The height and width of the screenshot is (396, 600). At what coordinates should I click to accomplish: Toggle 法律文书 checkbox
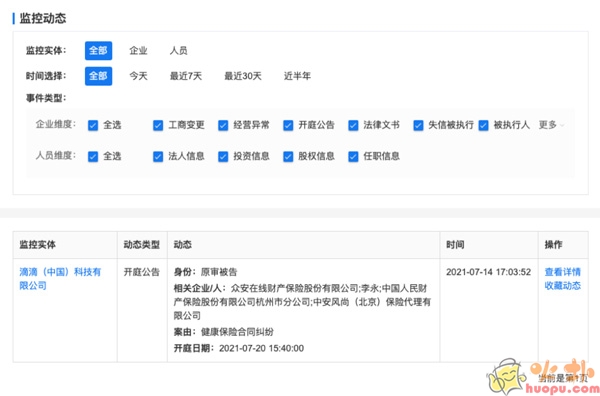353,125
